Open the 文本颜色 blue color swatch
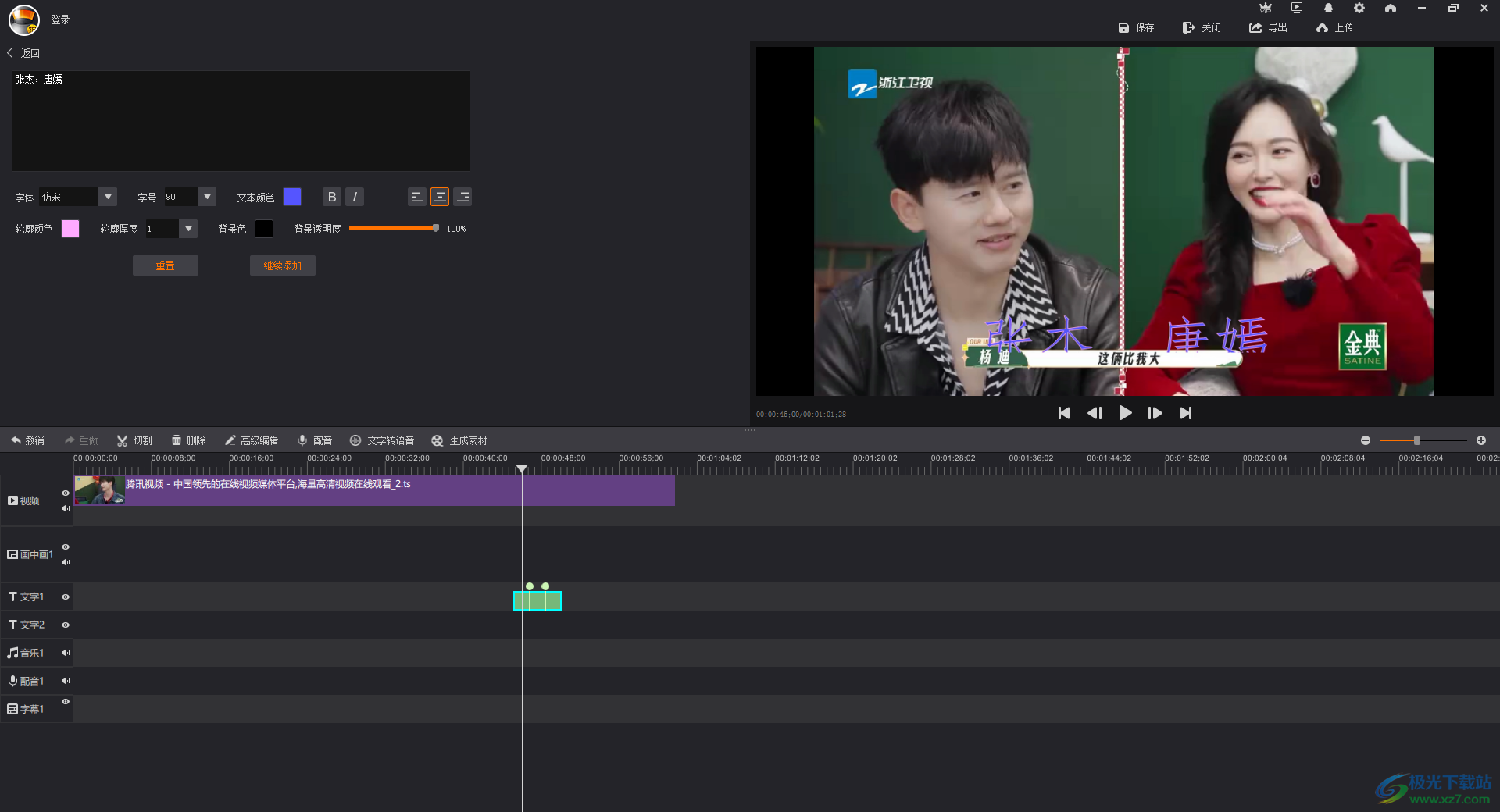 tap(292, 197)
